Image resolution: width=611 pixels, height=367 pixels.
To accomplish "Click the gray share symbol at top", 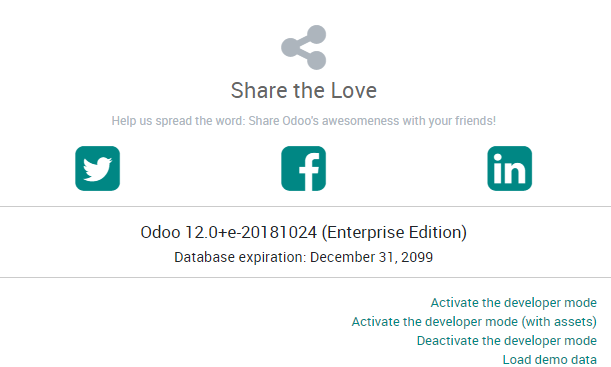I will 304,48.
